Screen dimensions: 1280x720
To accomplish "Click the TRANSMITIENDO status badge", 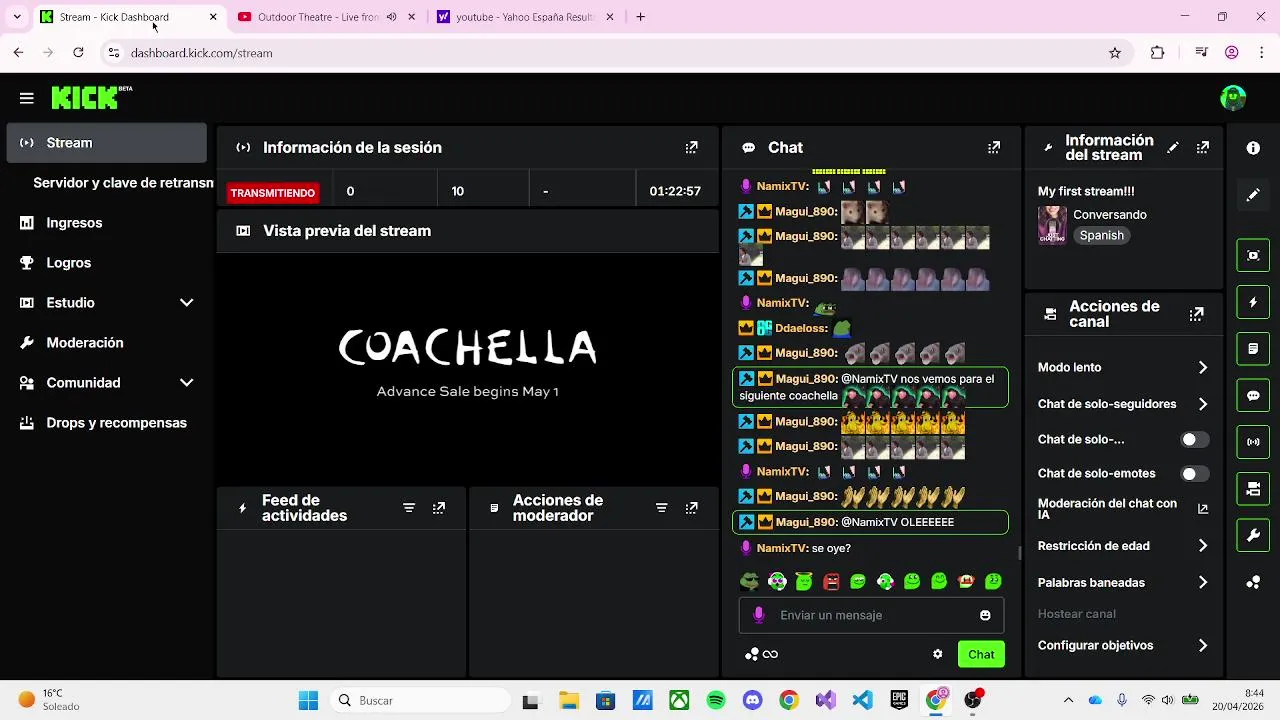I will pyautogui.click(x=273, y=193).
